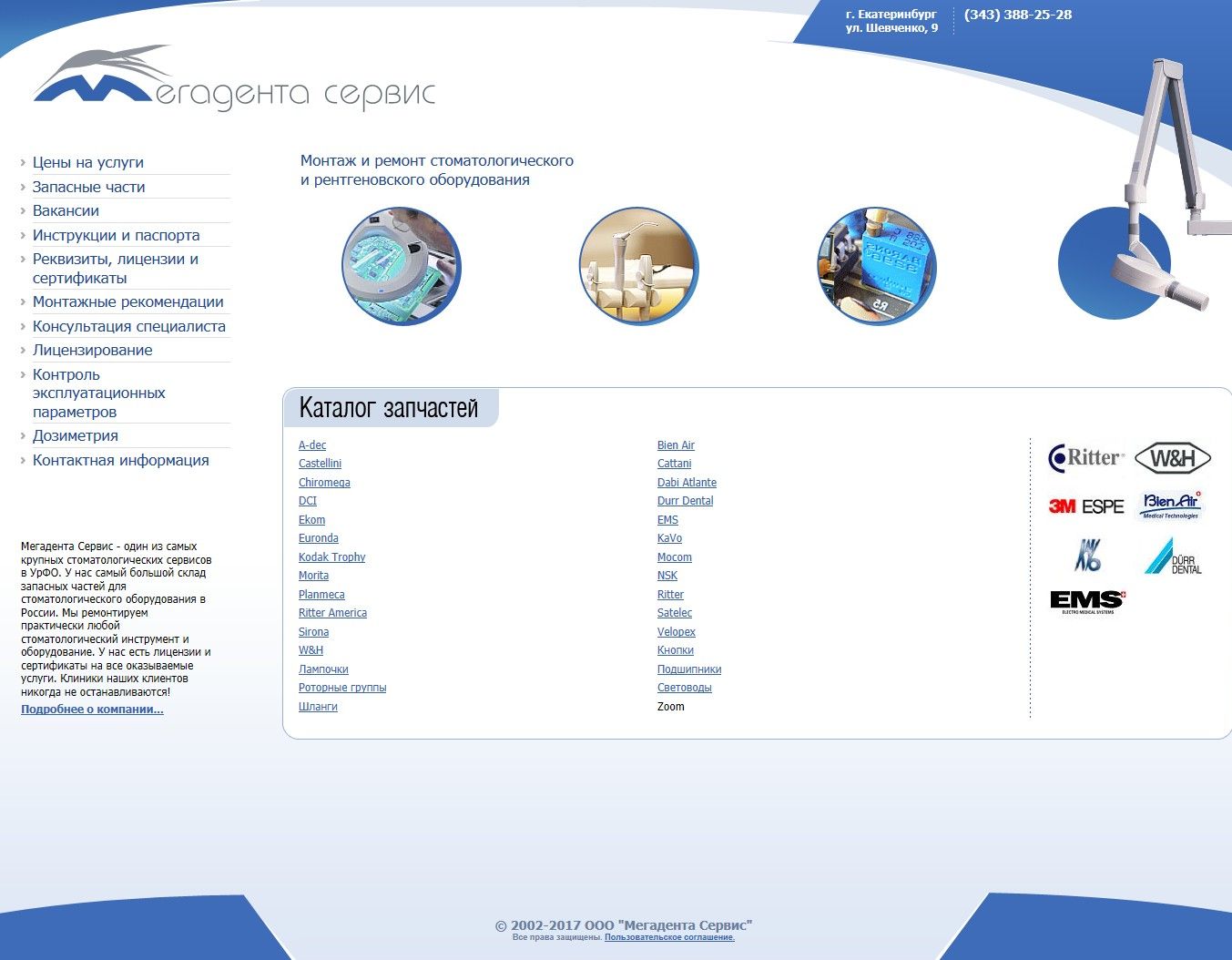The image size is (1232, 960).
Task: Open Контактная информация page
Action: [x=121, y=460]
